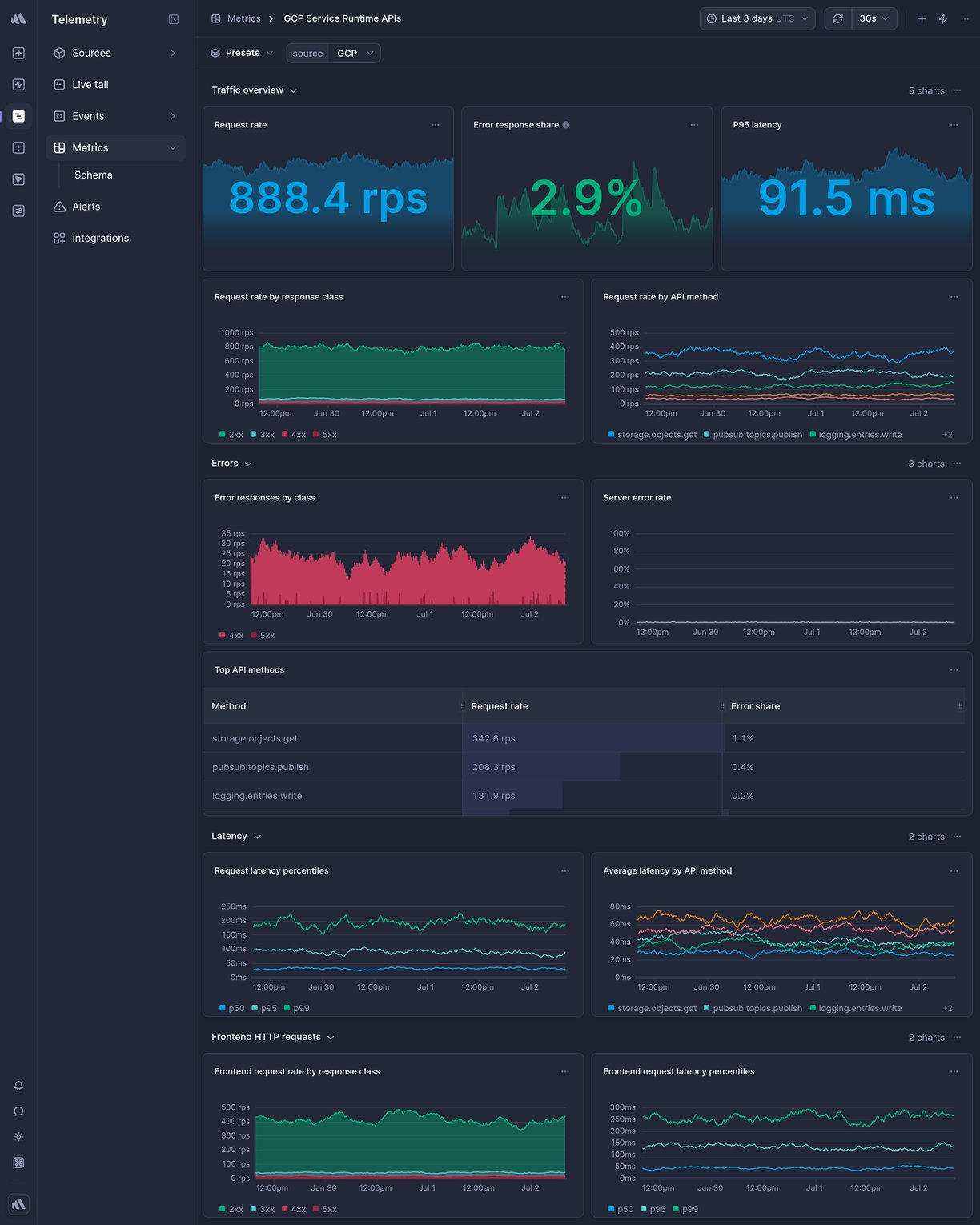The height and width of the screenshot is (1225, 980).
Task: Click the activity pulse icon in left rail
Action: pyautogui.click(x=18, y=84)
